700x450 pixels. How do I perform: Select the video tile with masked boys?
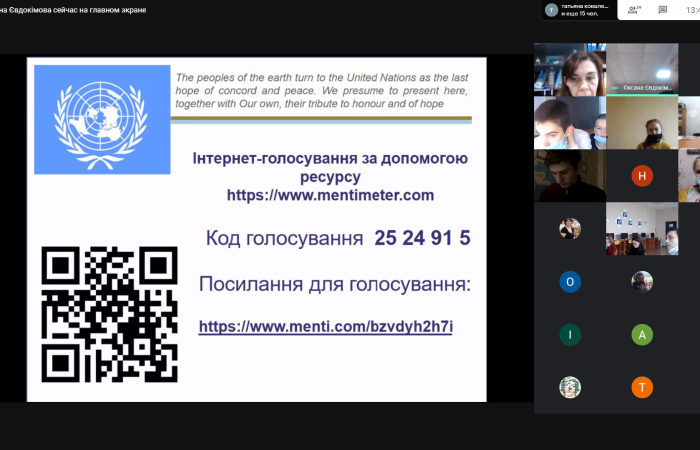[x=570, y=123]
